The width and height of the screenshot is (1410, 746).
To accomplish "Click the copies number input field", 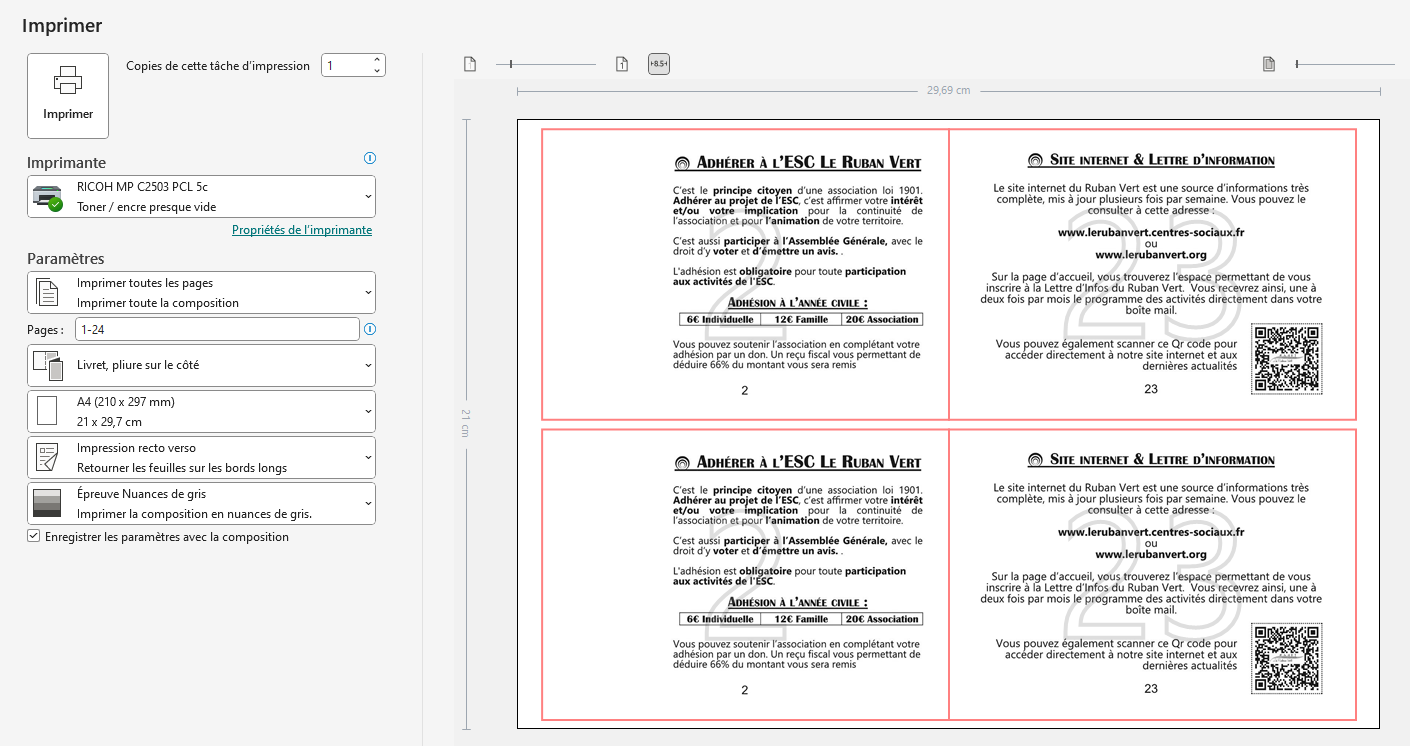I will tap(346, 65).
